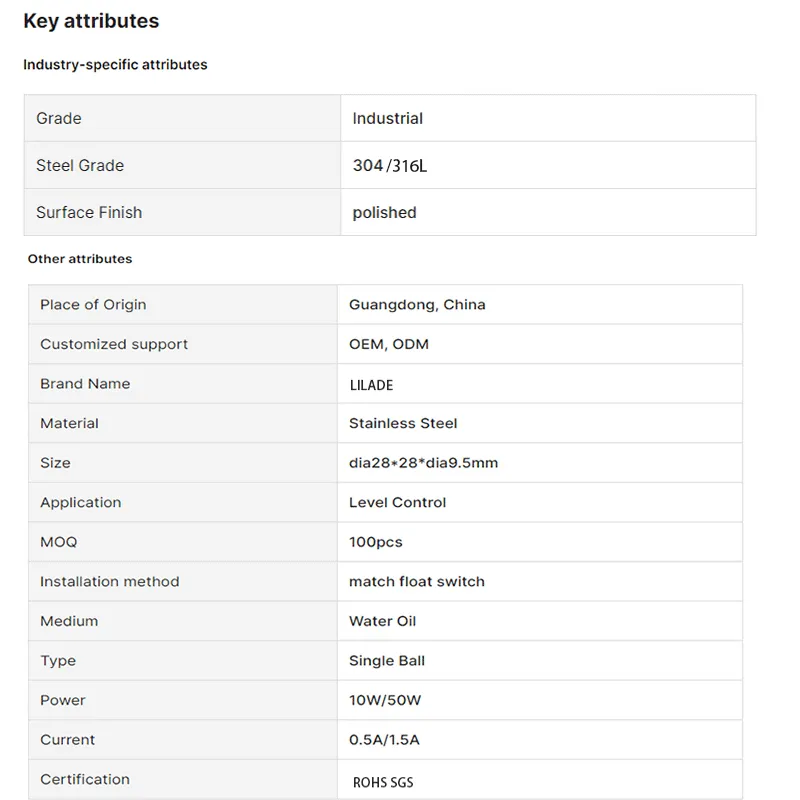Select the OEM, ODM customized support value
The width and height of the screenshot is (800, 800).
click(x=389, y=344)
